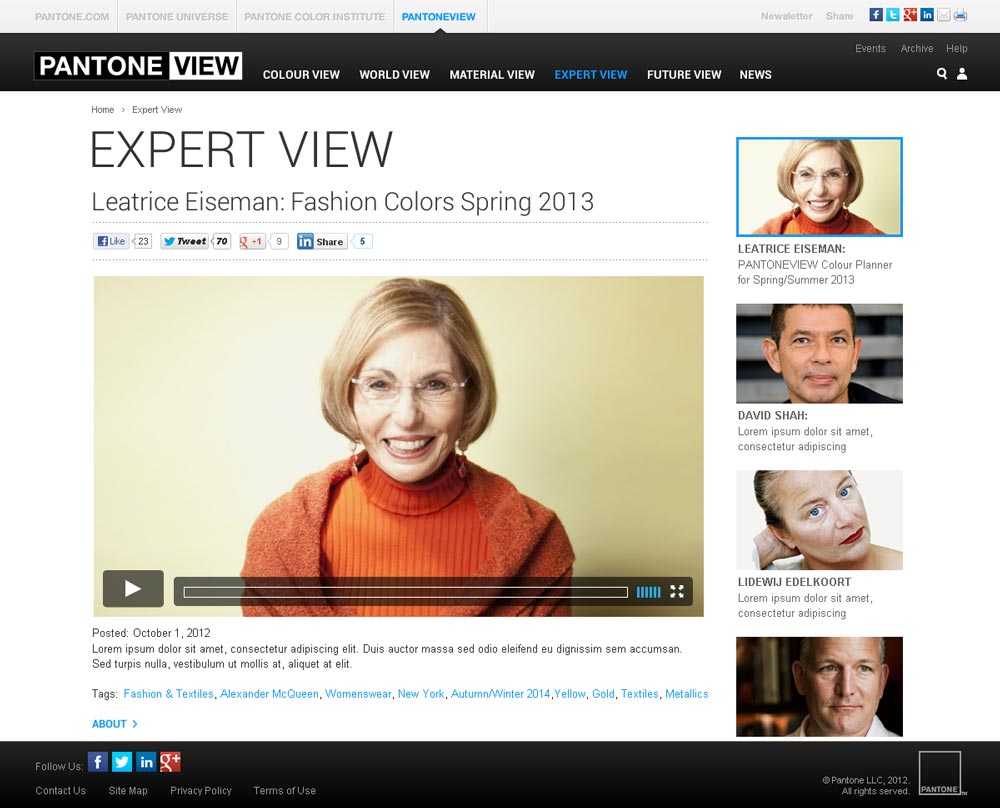Viewport: 1000px width, 808px height.
Task: Select Lidewij Edelkoort sidebar thumbnail
Action: (x=820, y=520)
